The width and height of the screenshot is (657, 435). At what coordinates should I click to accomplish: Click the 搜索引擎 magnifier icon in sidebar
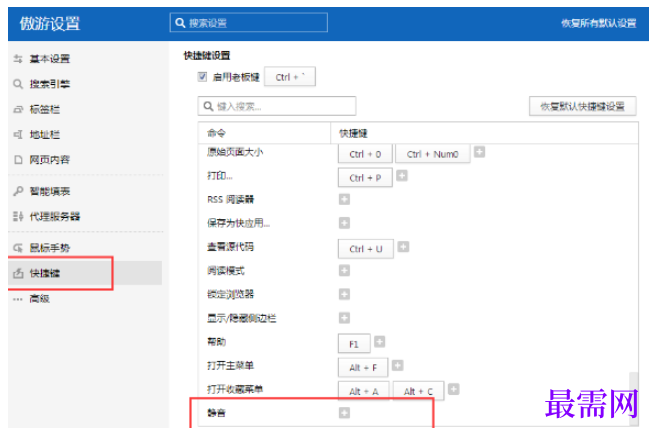[x=18, y=84]
